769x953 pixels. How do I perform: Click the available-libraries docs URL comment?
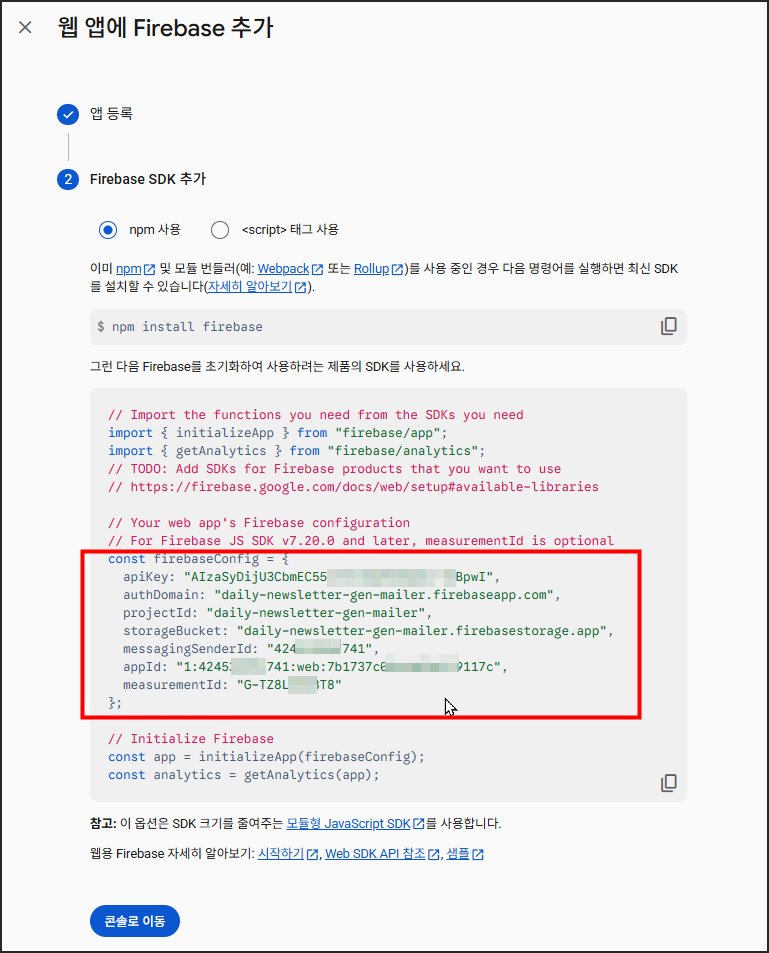(x=354, y=487)
